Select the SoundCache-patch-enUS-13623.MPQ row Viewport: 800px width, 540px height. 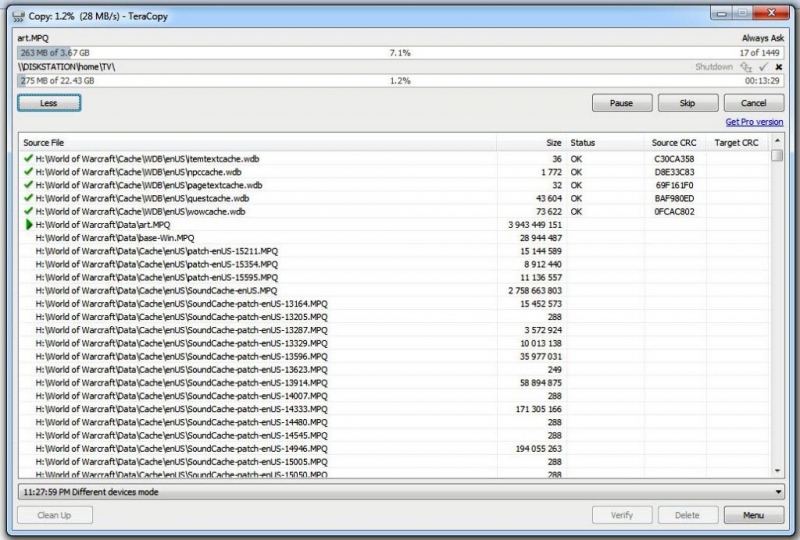tap(395, 370)
